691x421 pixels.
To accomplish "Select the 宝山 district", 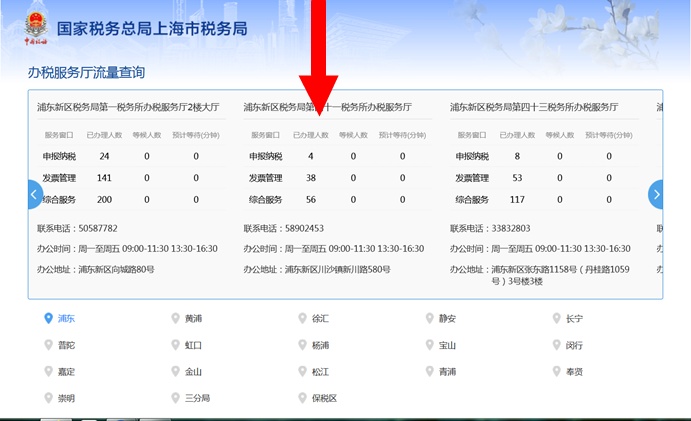I will tap(447, 345).
